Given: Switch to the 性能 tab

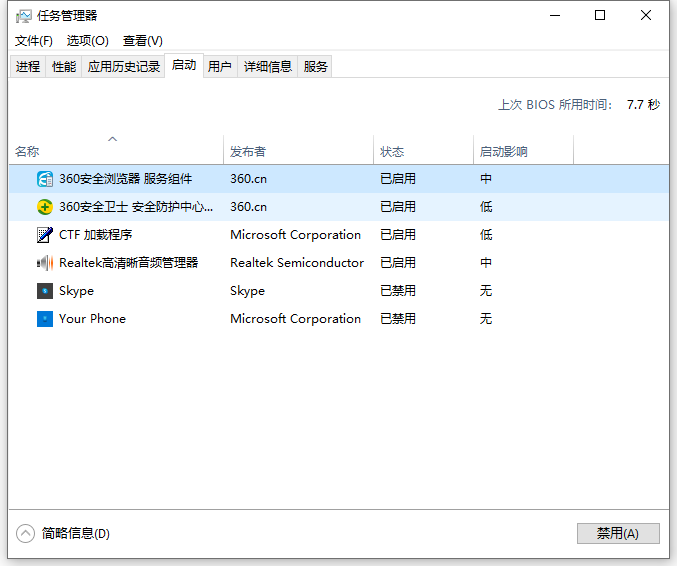Looking at the screenshot, I should pyautogui.click(x=63, y=67).
